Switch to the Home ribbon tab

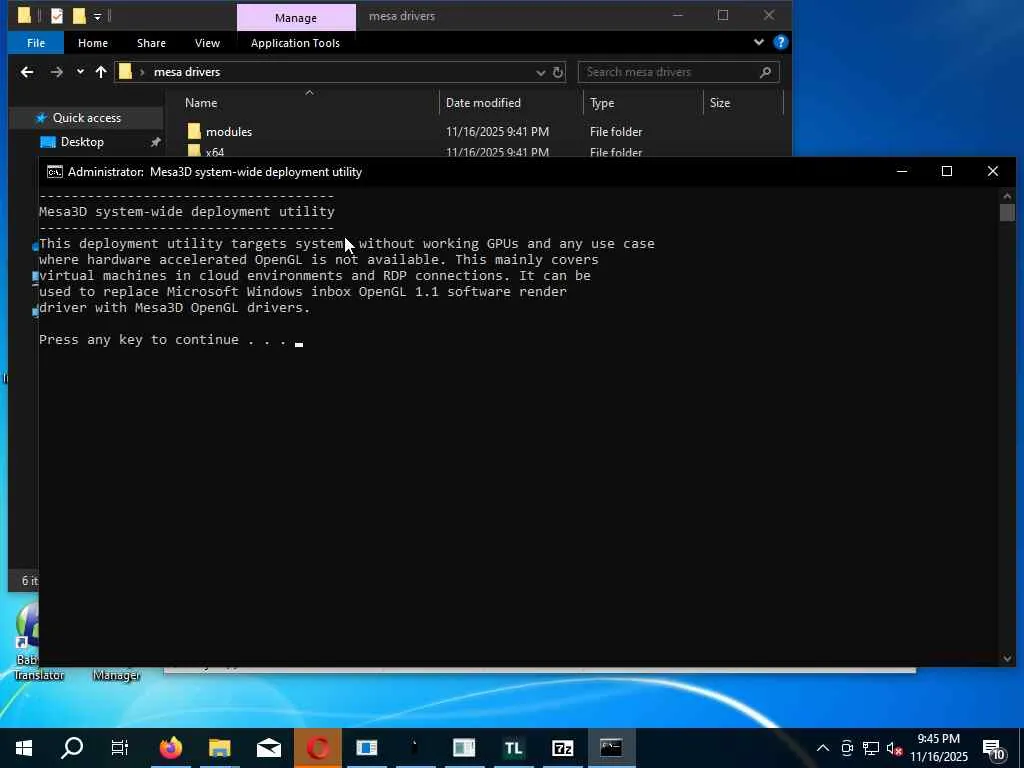(x=93, y=43)
